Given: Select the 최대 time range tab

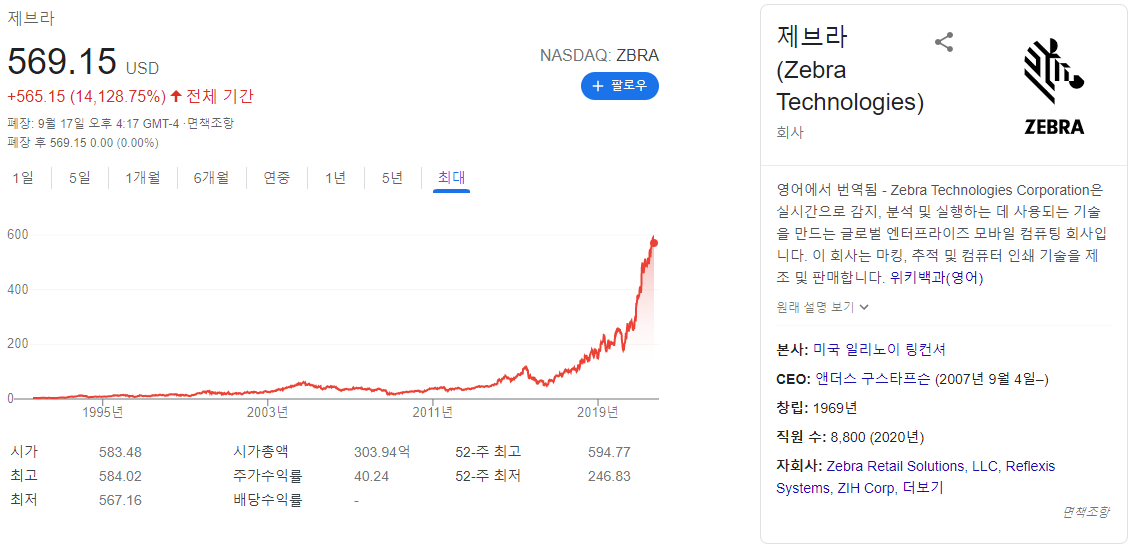Looking at the screenshot, I should (x=452, y=178).
